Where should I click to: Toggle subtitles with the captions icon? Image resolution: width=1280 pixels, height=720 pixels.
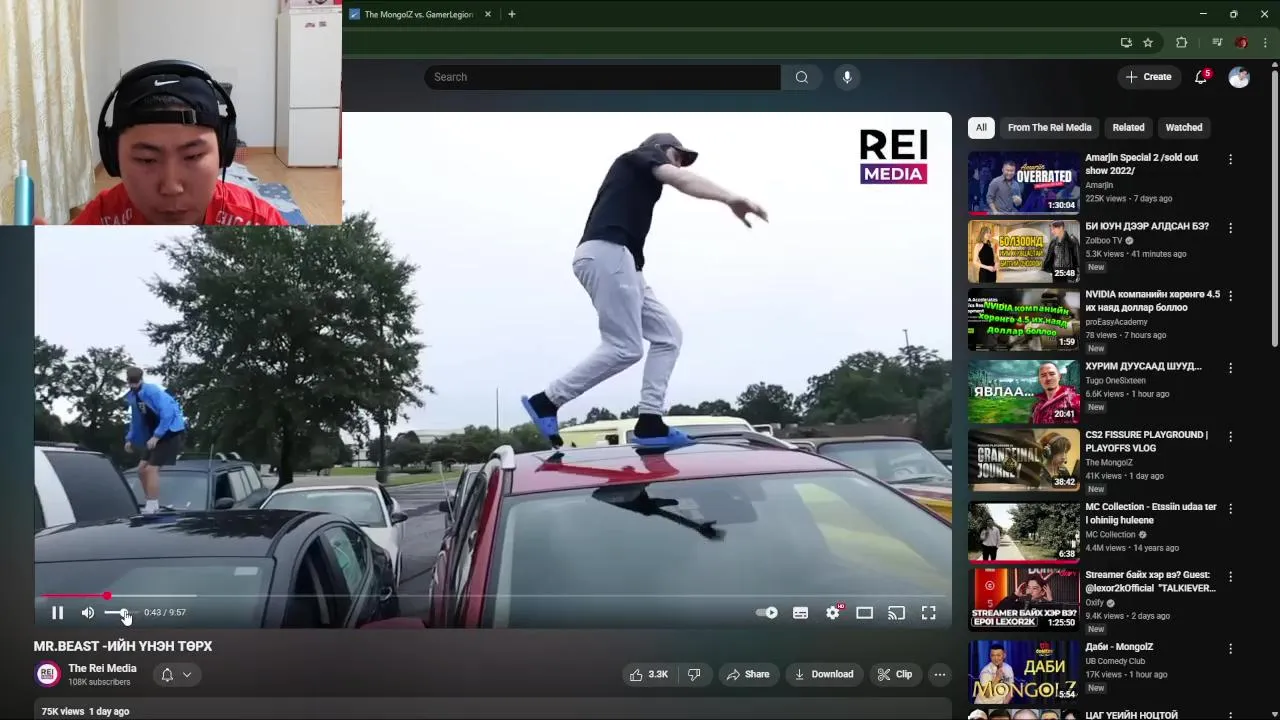click(x=800, y=613)
